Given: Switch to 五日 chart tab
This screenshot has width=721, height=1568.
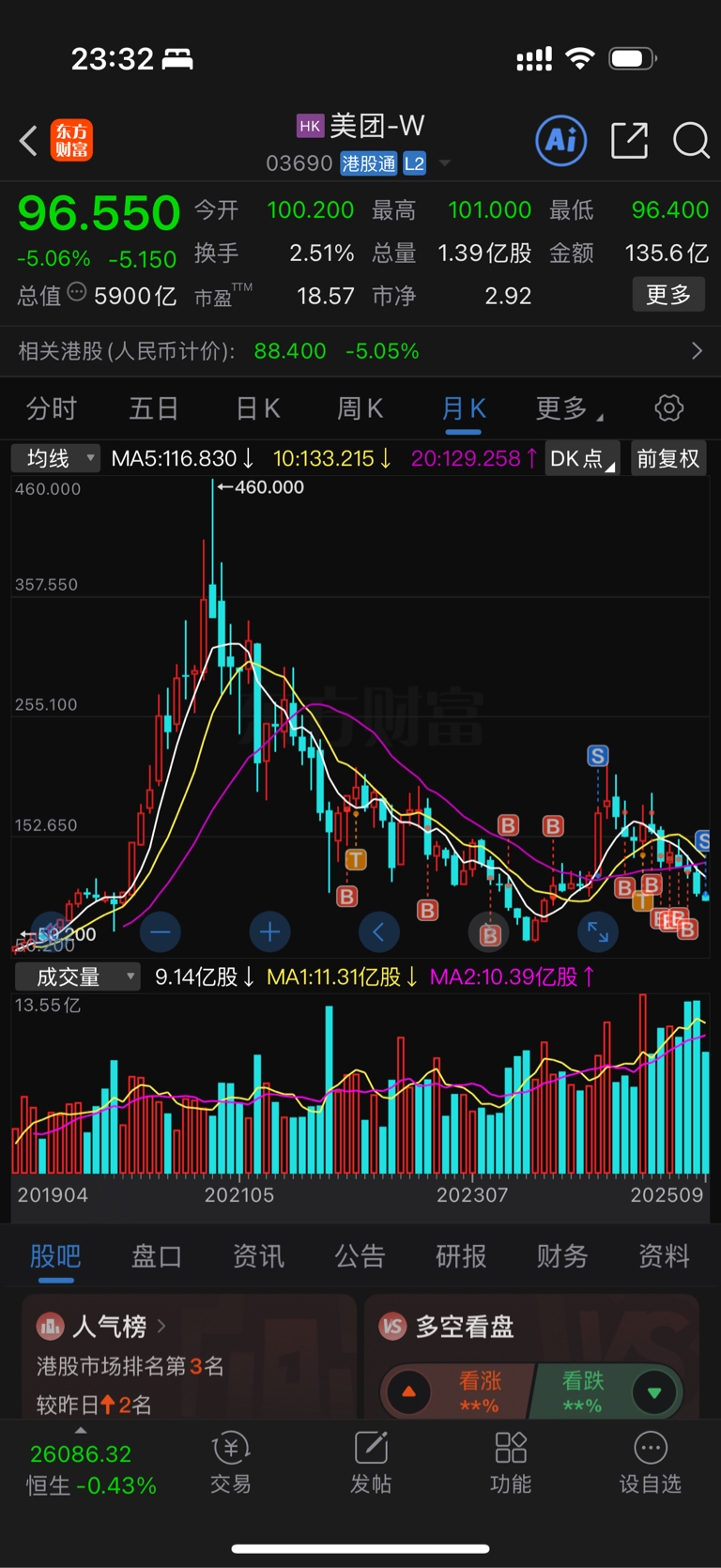Looking at the screenshot, I should [x=154, y=408].
